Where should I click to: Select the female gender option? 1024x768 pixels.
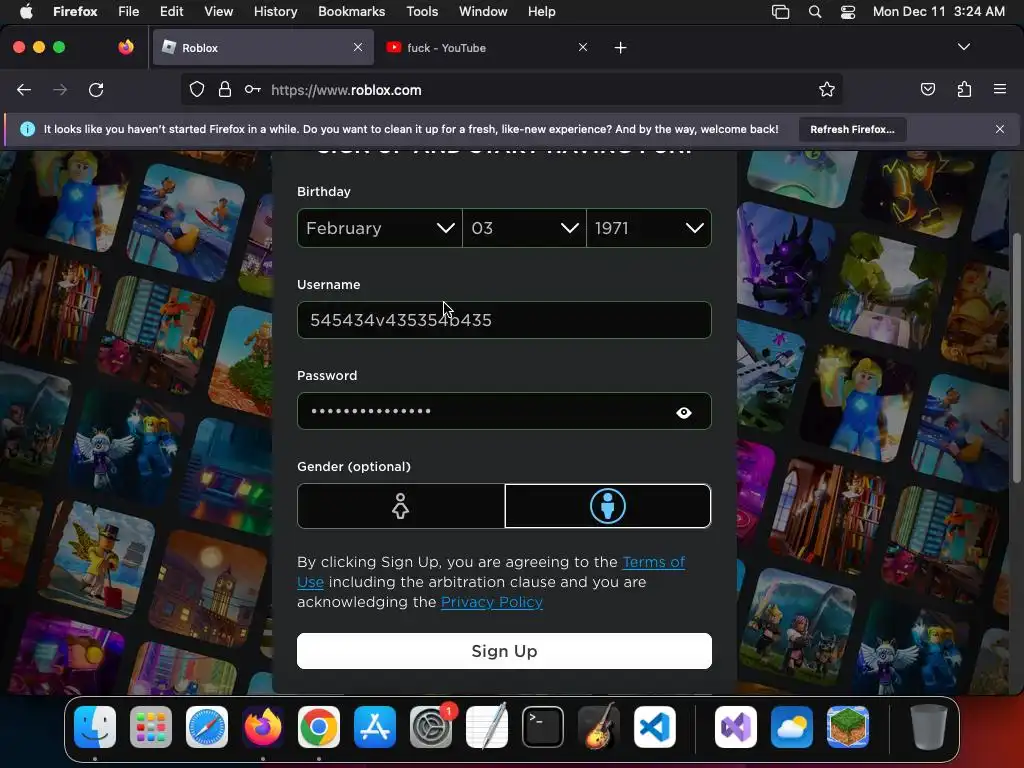pos(401,506)
